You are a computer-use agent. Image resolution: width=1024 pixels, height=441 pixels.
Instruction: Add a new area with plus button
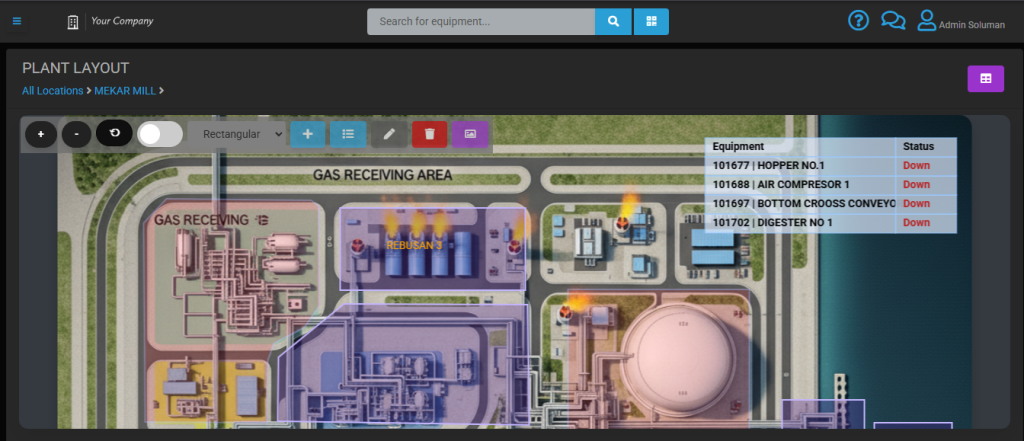(307, 134)
